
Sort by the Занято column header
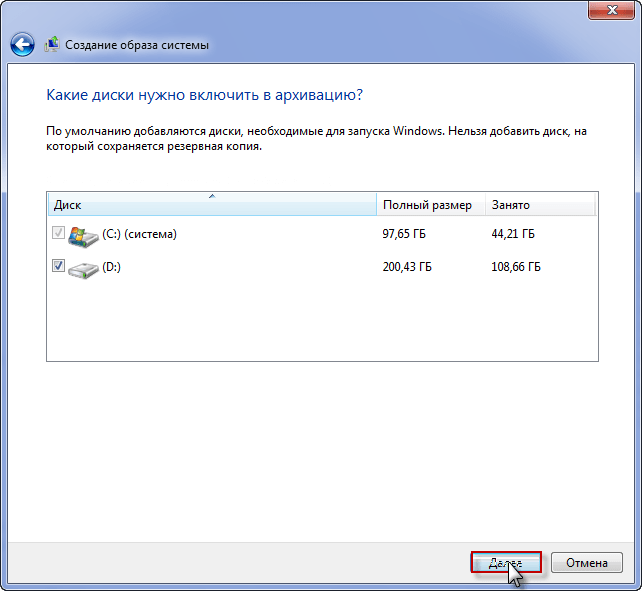tap(540, 204)
